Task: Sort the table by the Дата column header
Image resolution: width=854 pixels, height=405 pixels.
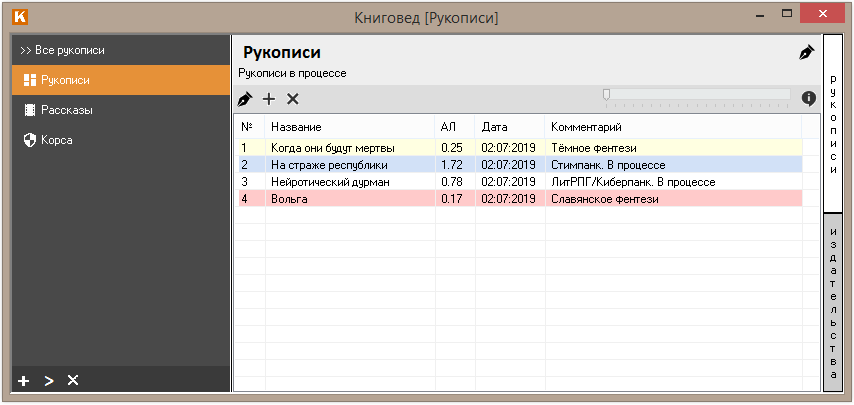Action: click(494, 127)
